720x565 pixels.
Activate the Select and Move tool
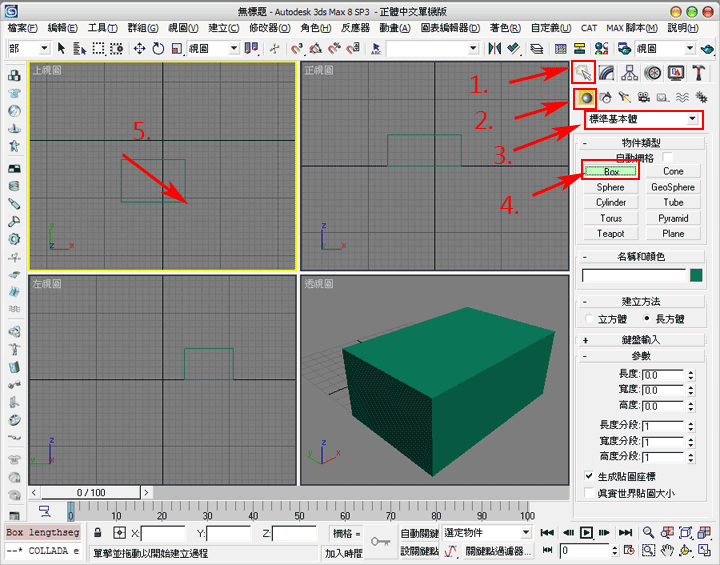click(139, 48)
